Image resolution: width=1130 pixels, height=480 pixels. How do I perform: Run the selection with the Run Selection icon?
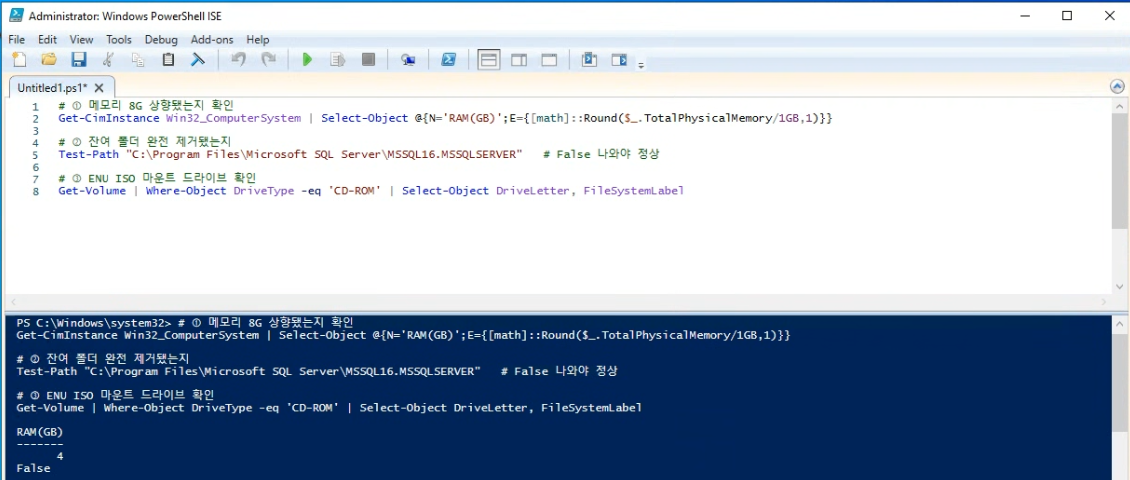click(x=337, y=60)
